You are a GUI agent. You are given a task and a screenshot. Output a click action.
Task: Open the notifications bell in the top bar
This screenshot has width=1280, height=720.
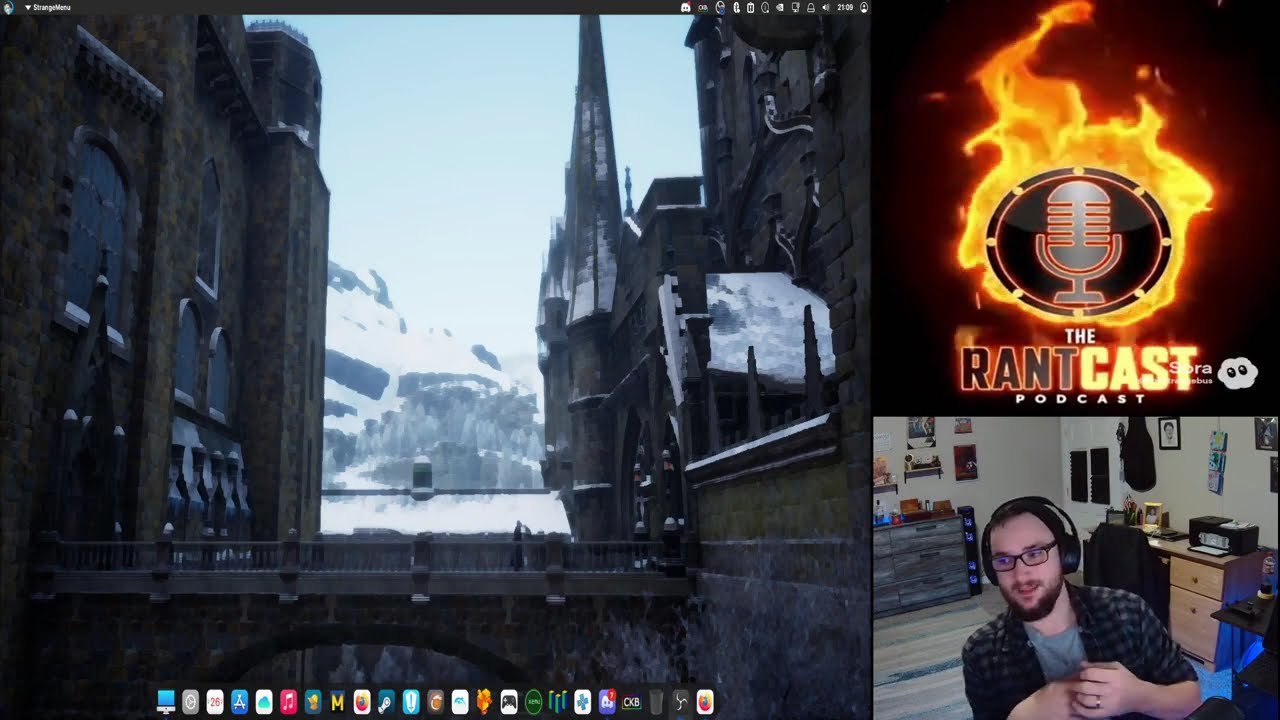[810, 7]
